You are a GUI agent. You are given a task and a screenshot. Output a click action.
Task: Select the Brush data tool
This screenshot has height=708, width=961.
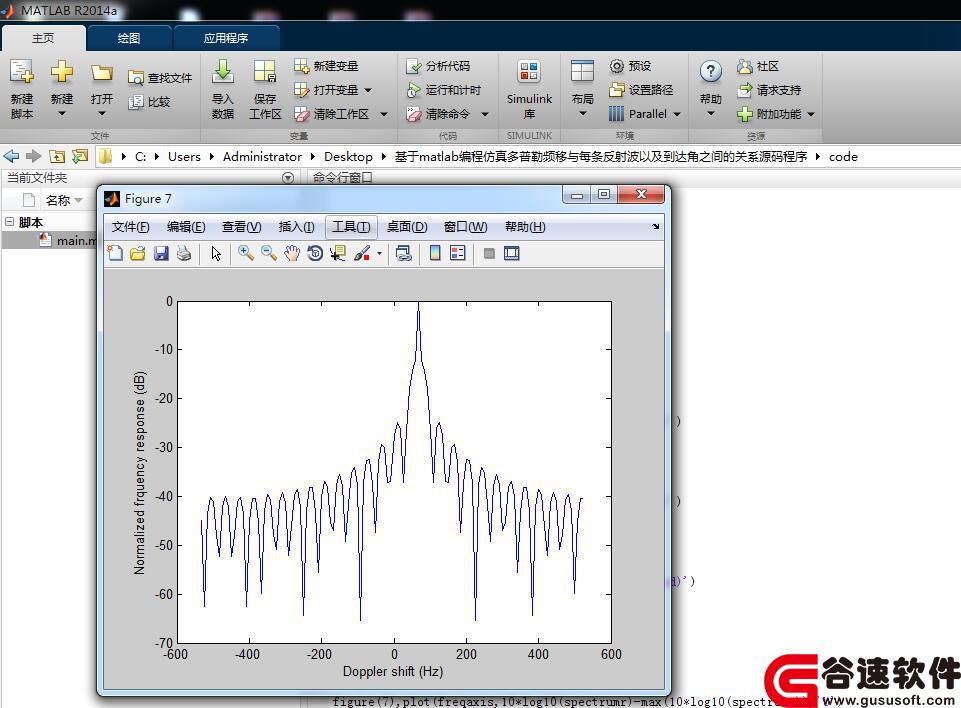point(362,253)
